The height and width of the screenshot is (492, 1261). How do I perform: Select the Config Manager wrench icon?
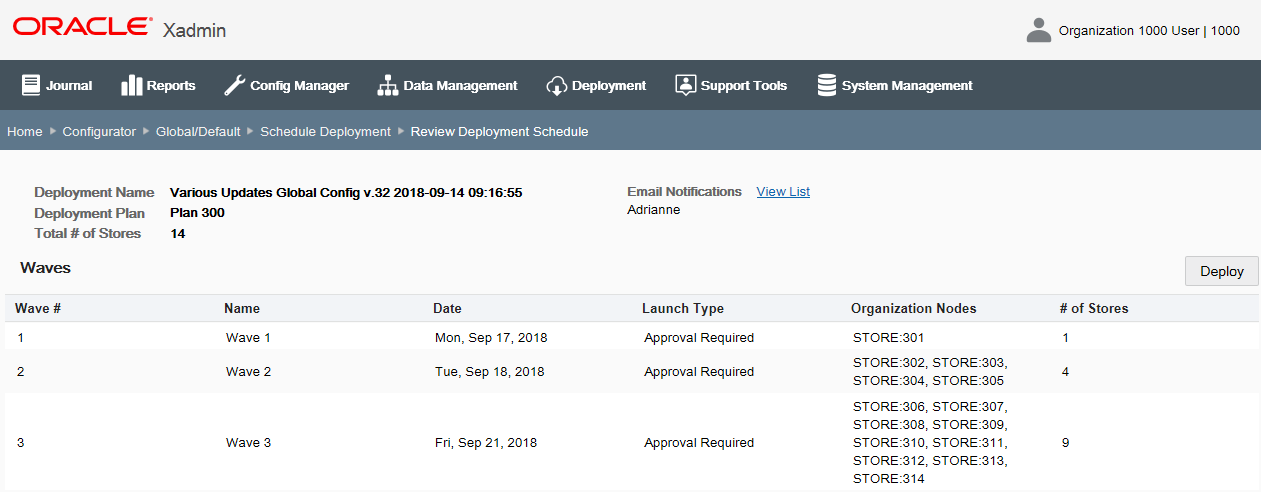(x=234, y=85)
